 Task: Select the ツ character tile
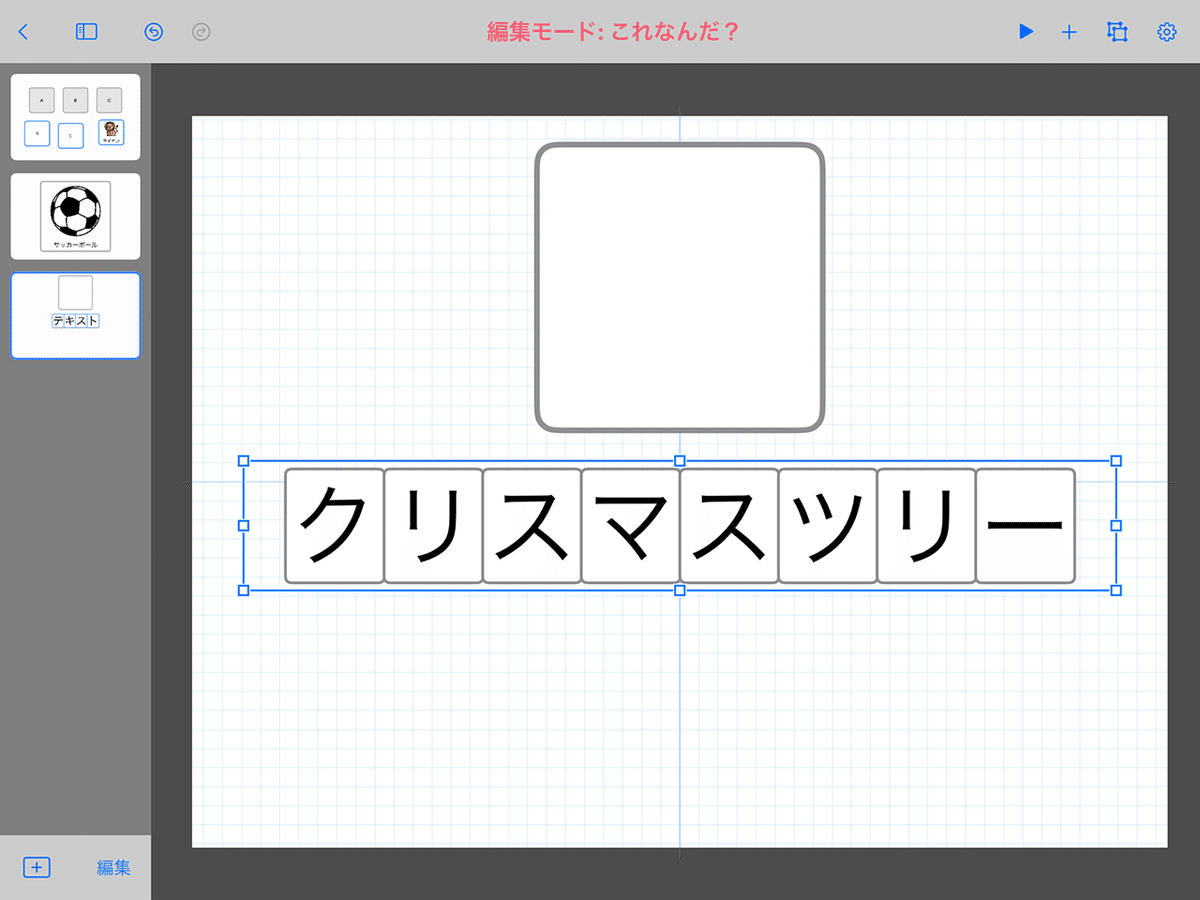click(828, 526)
